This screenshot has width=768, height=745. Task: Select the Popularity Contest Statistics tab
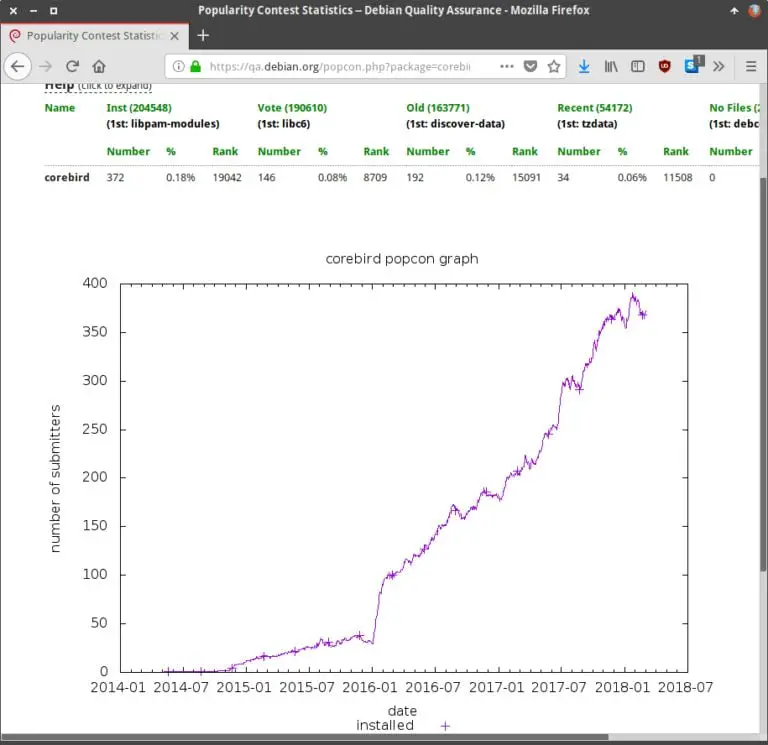(x=95, y=36)
